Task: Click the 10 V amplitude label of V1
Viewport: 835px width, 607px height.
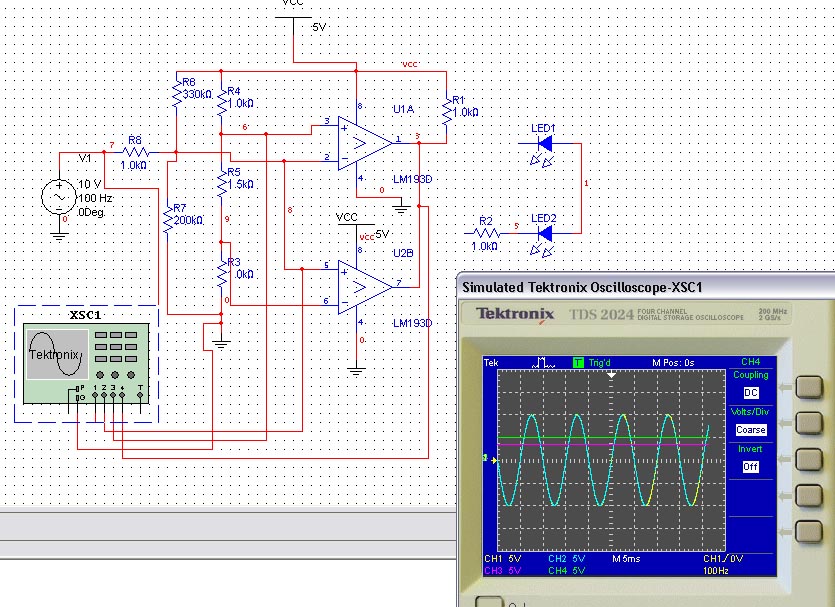Action: pyautogui.click(x=89, y=184)
